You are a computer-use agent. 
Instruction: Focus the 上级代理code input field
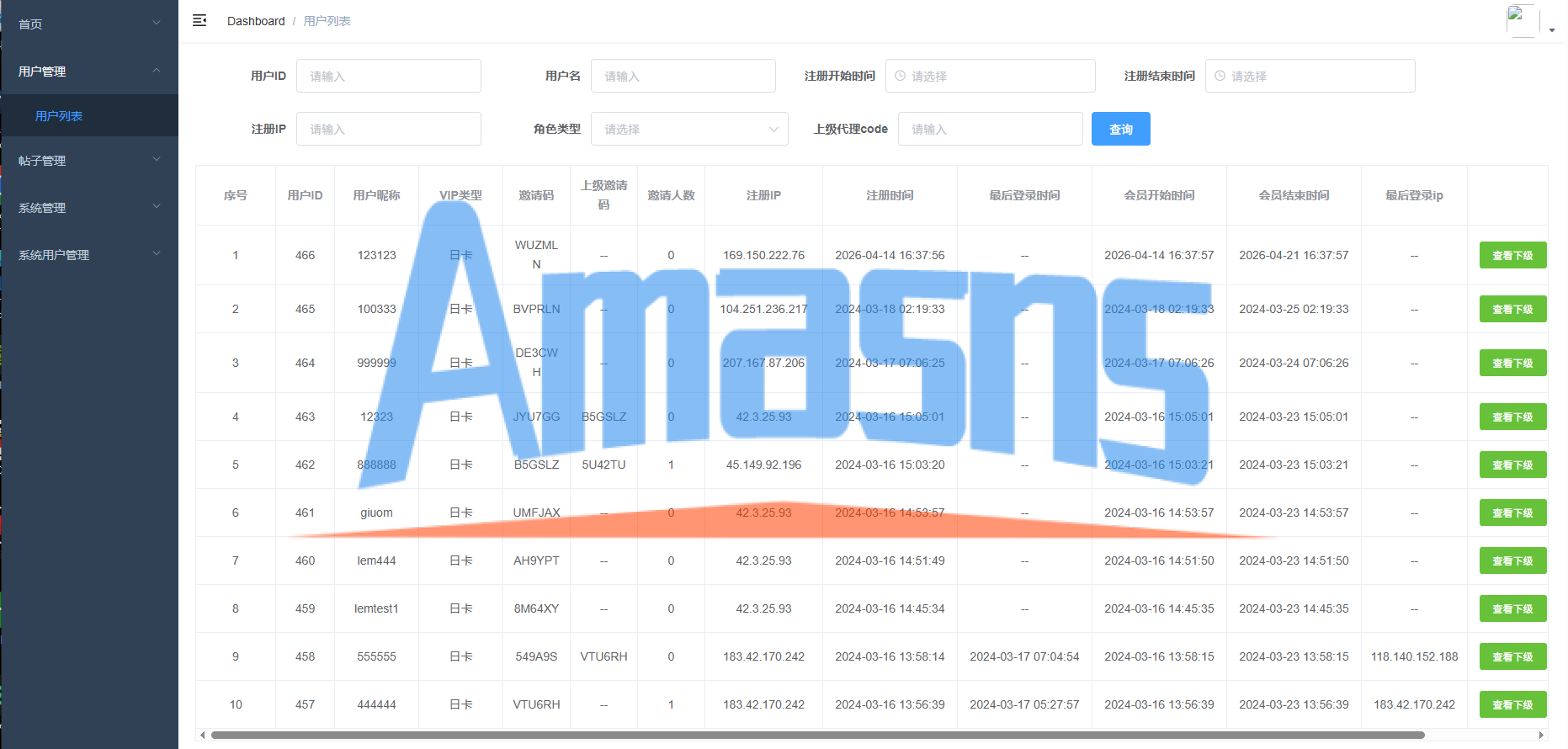[991, 129]
